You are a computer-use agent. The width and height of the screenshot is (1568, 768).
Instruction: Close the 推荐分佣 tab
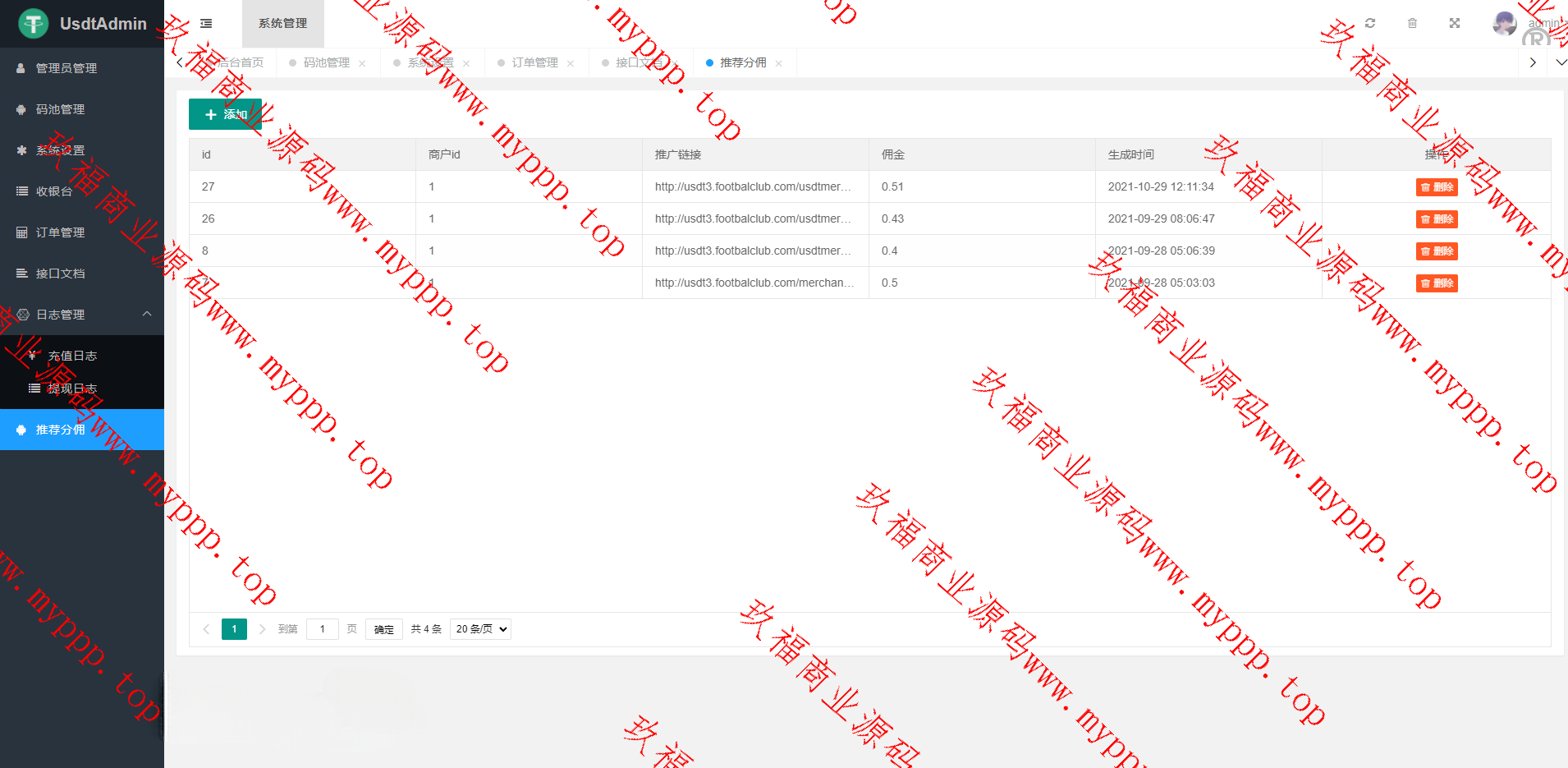tap(778, 63)
